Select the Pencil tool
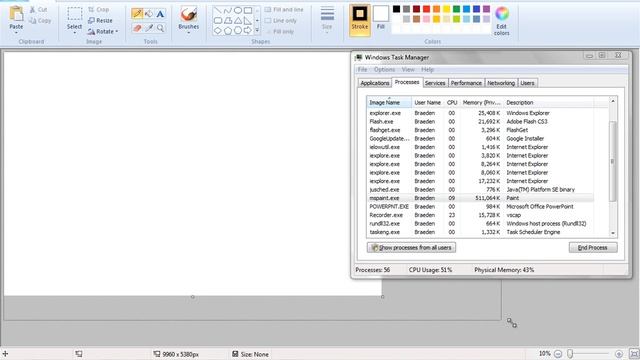This screenshot has height=360, width=640. coord(137,13)
